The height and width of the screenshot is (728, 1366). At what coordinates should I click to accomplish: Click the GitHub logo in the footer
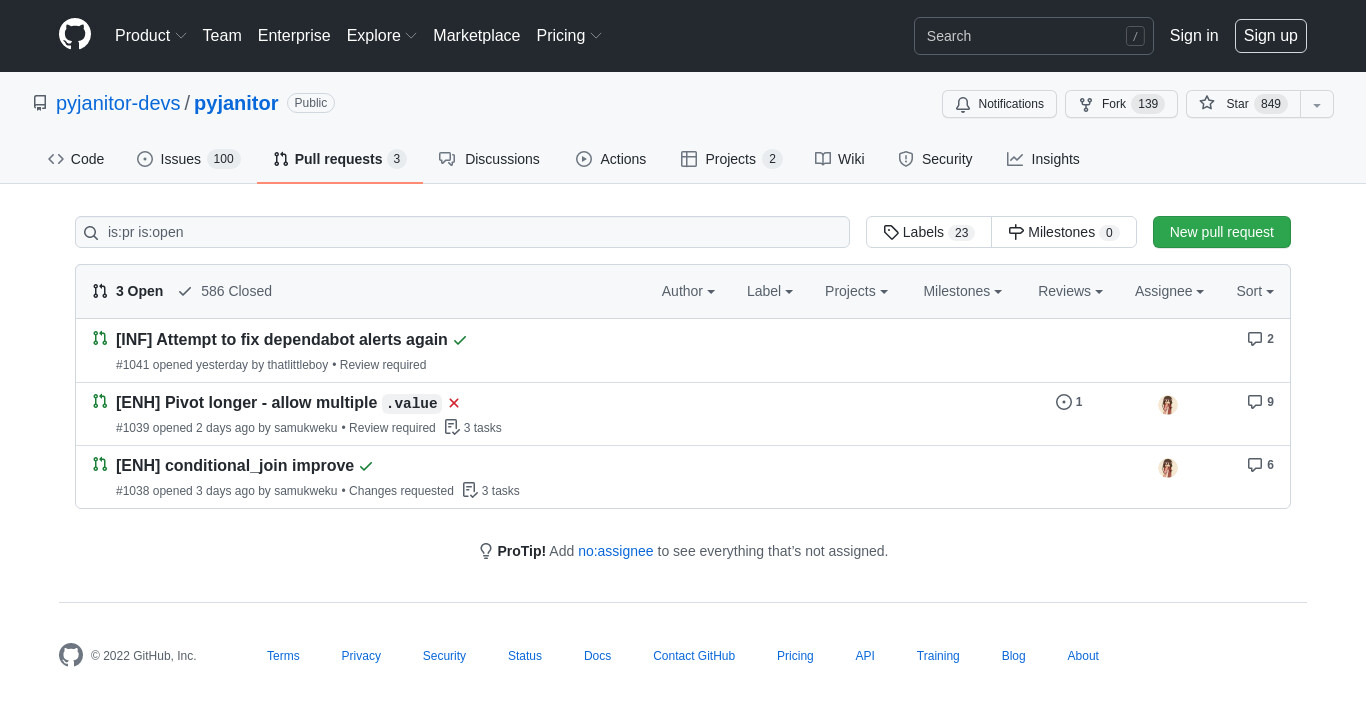pos(71,655)
